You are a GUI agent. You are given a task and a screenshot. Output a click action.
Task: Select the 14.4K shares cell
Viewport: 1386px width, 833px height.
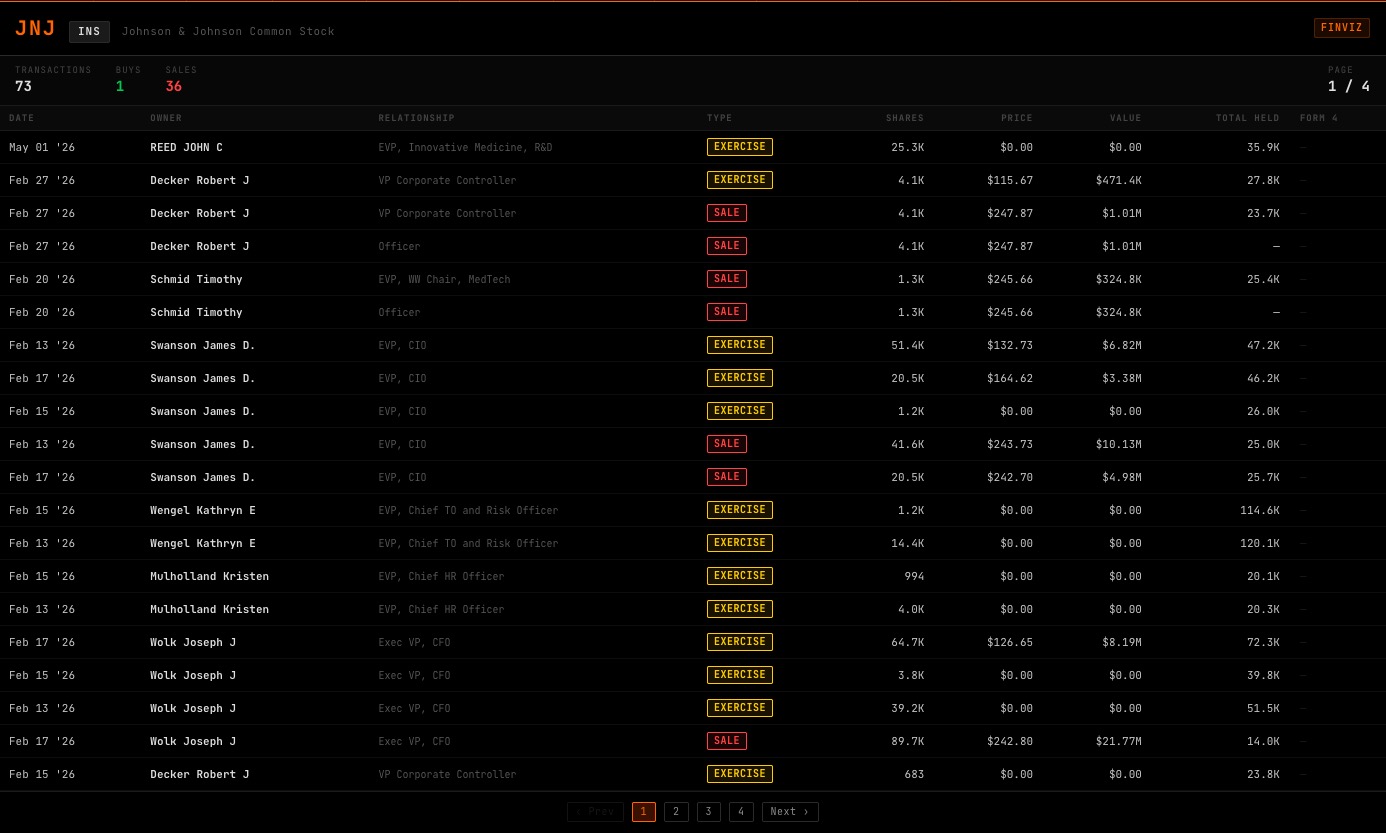(x=908, y=543)
